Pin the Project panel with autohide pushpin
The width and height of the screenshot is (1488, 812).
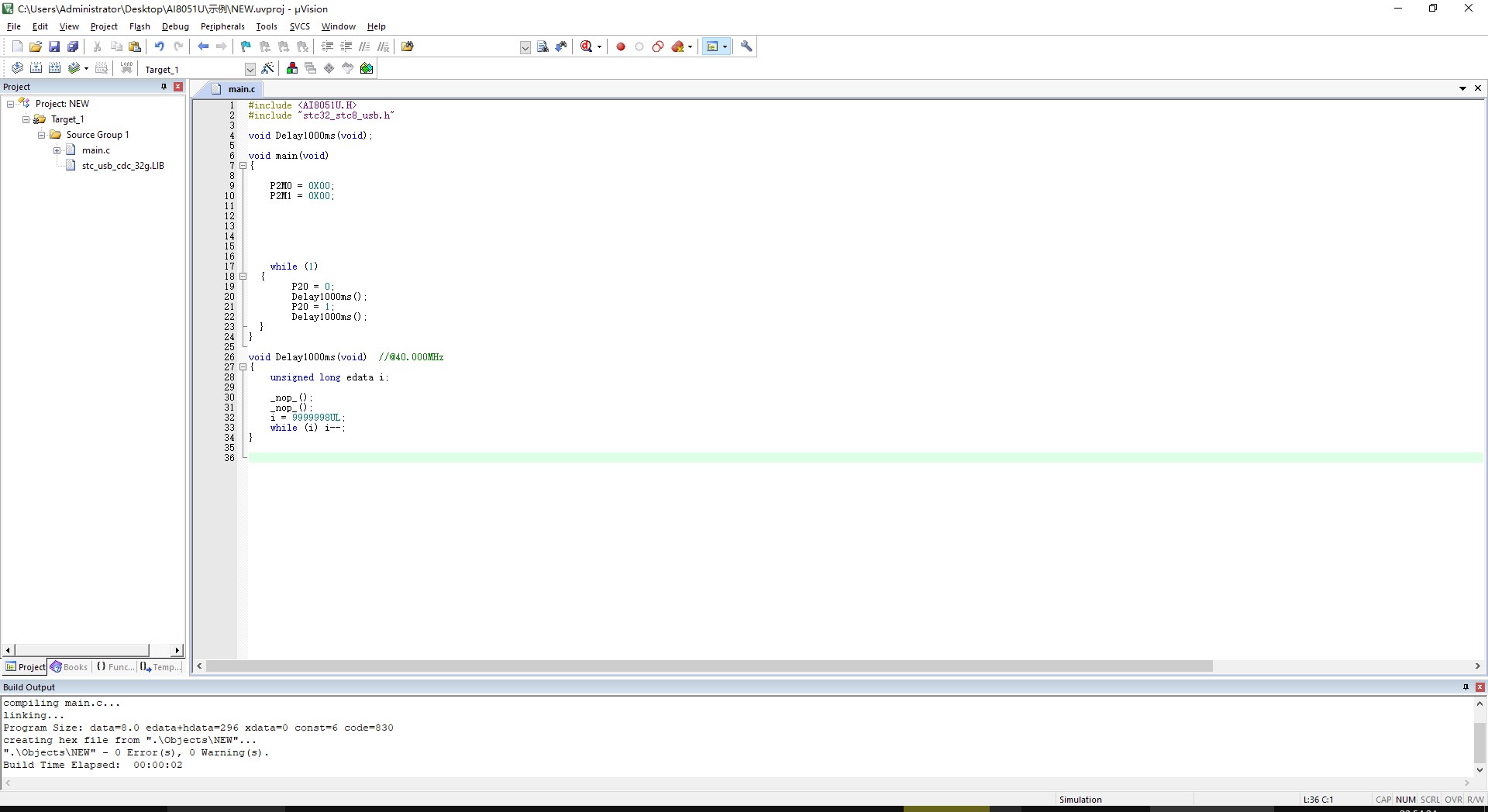point(164,87)
